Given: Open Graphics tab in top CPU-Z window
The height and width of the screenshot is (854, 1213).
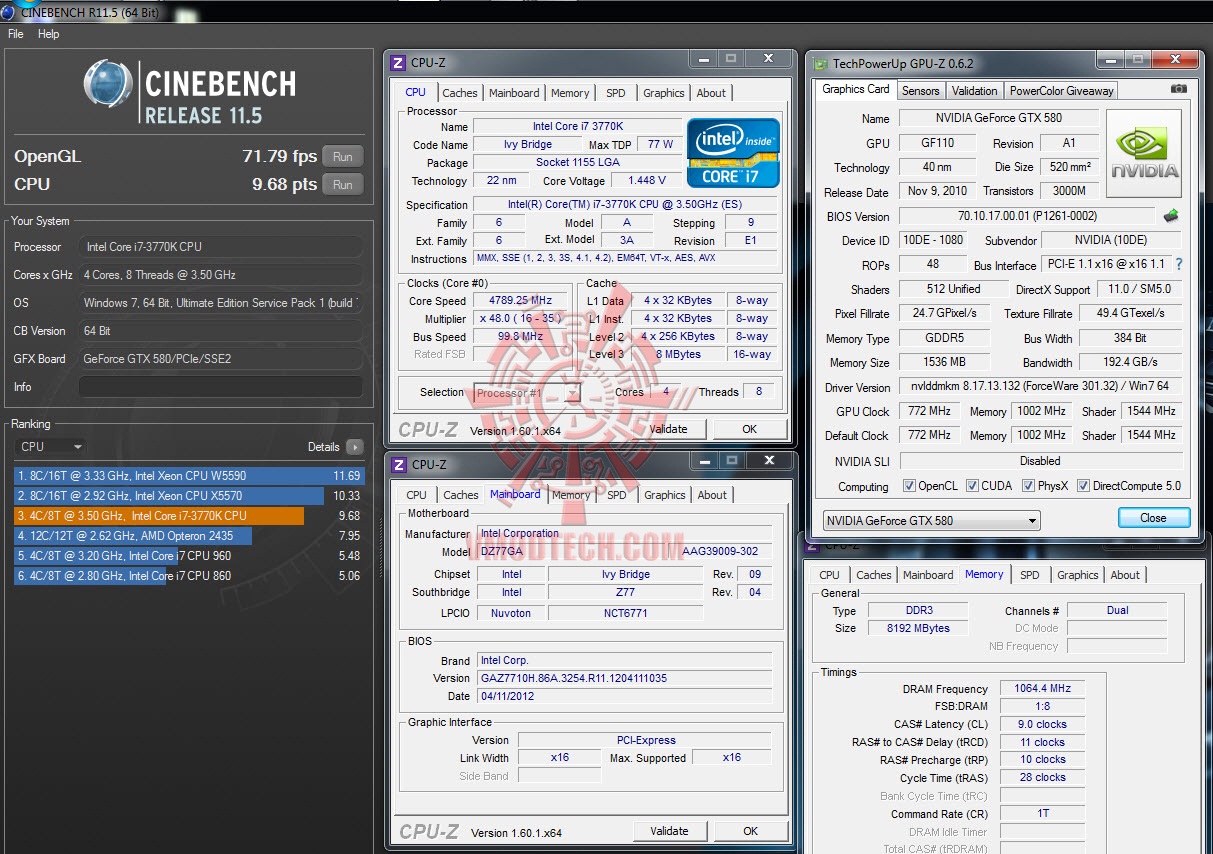Looking at the screenshot, I should [x=664, y=93].
